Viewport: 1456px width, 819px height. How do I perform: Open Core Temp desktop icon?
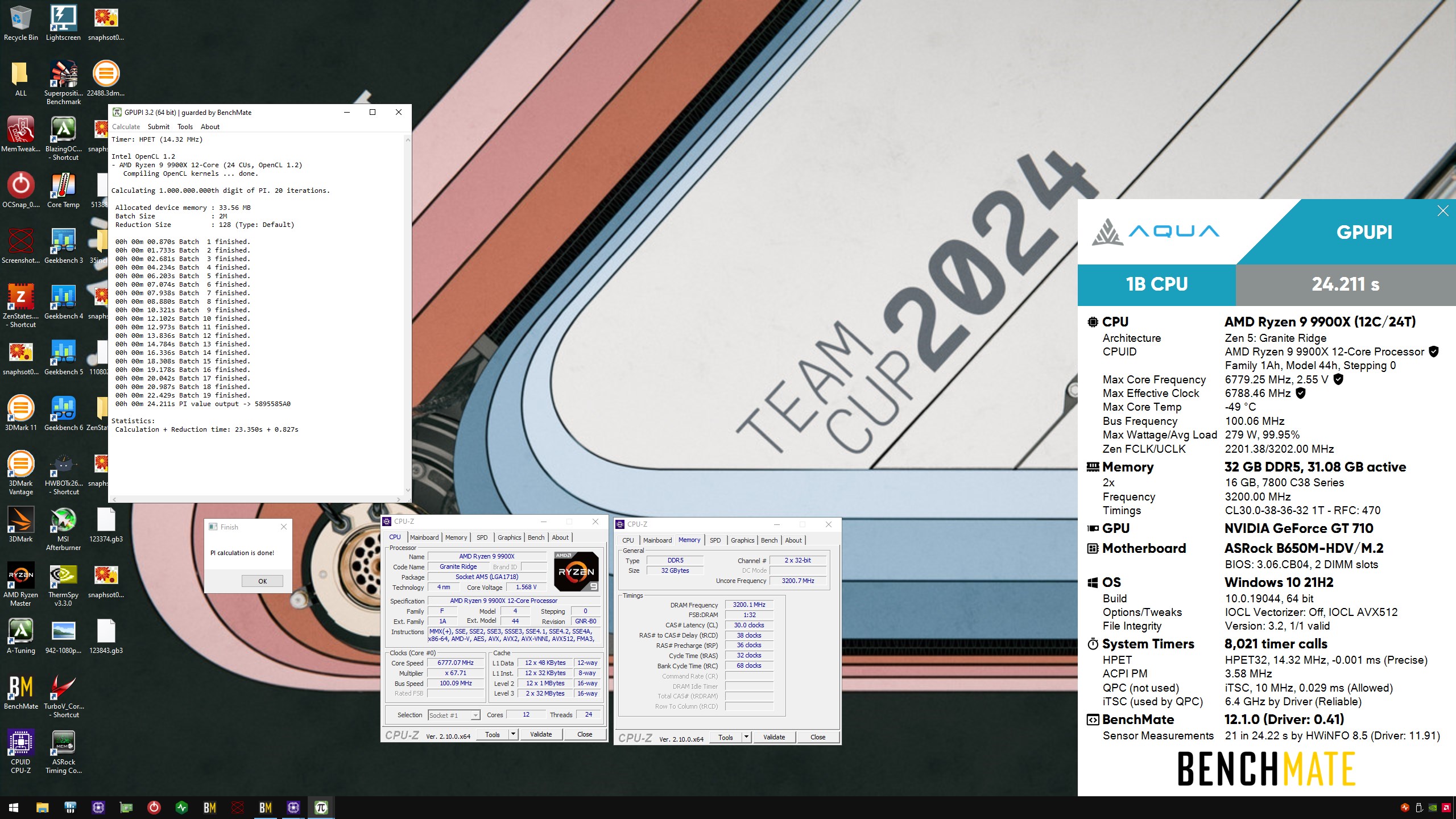click(x=63, y=190)
